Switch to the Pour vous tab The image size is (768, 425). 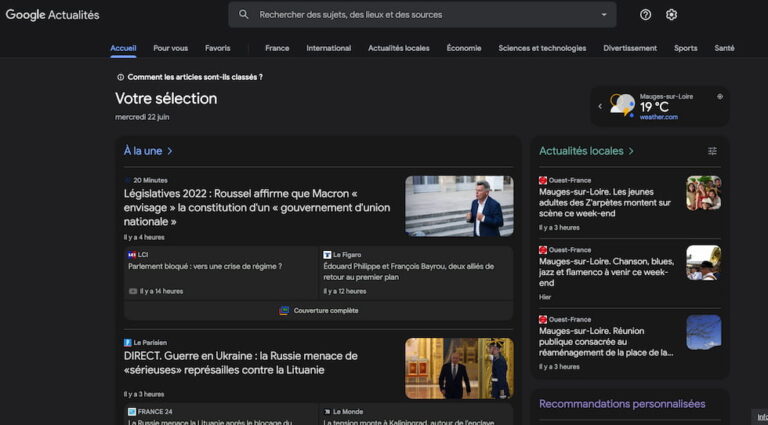point(170,48)
